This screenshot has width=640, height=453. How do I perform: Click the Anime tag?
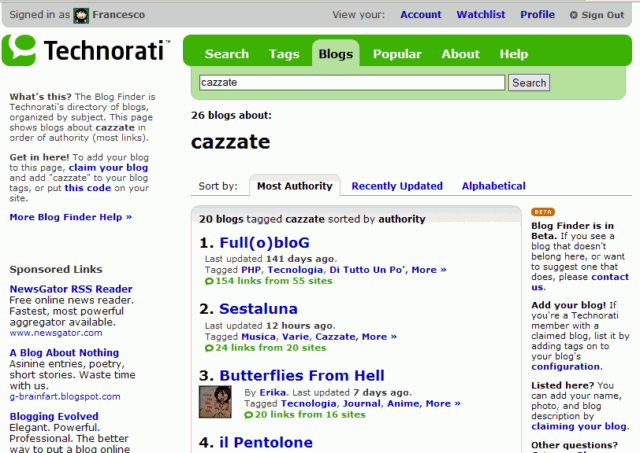tap(403, 404)
